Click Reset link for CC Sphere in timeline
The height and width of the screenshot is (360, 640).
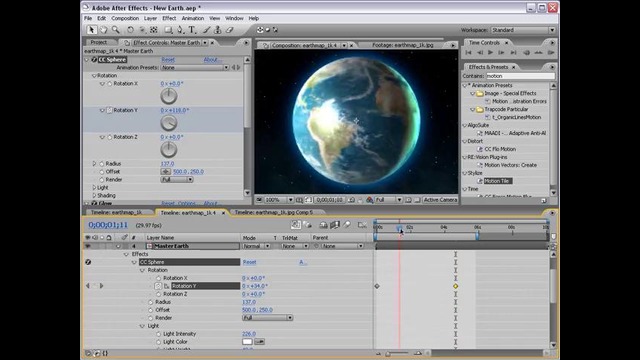point(249,262)
